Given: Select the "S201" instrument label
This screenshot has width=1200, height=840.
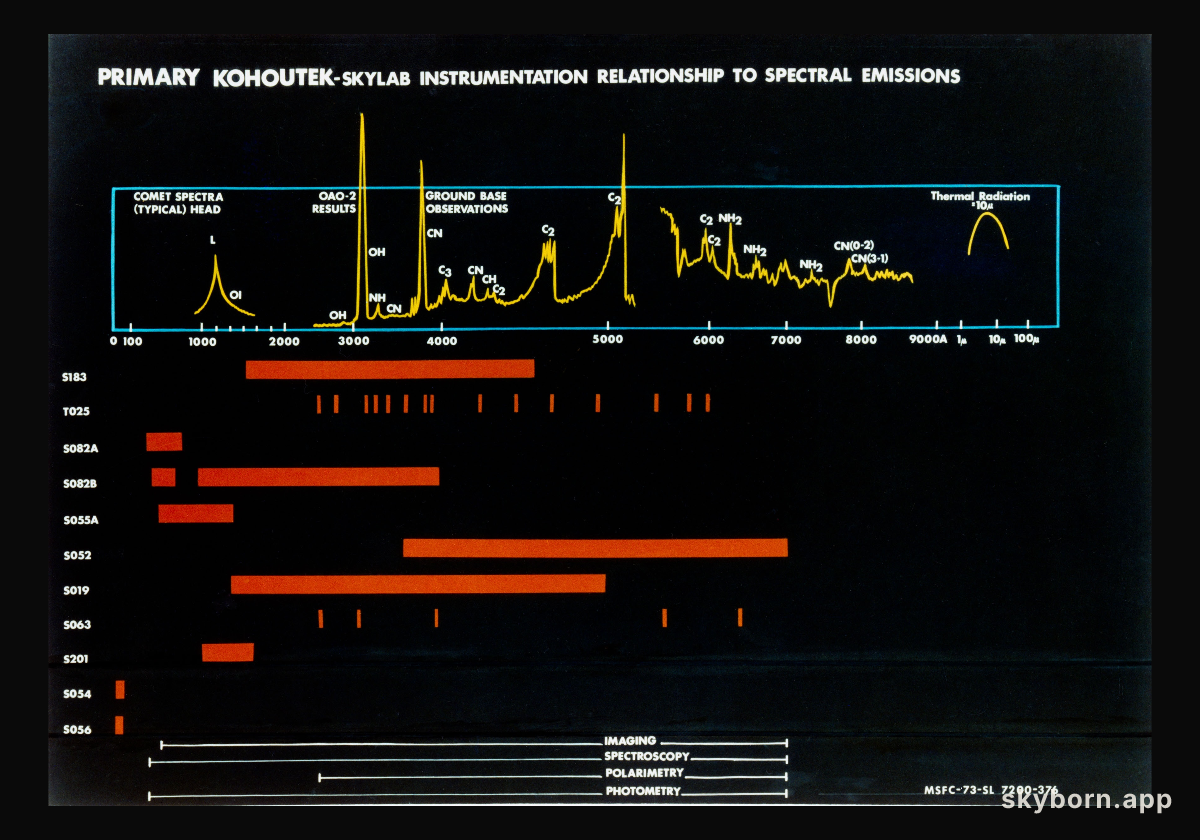Looking at the screenshot, I should point(77,660).
